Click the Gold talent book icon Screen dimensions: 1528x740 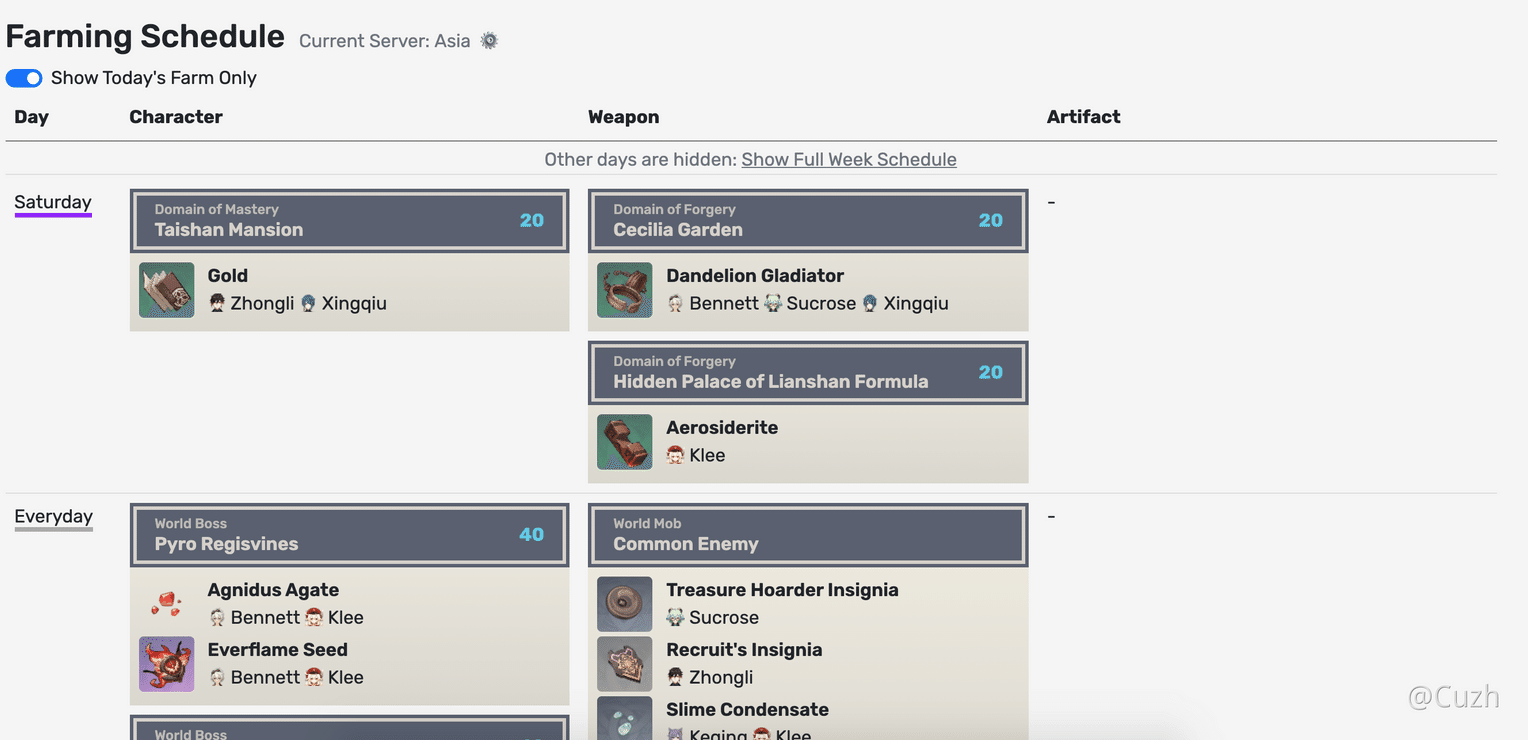(x=167, y=290)
